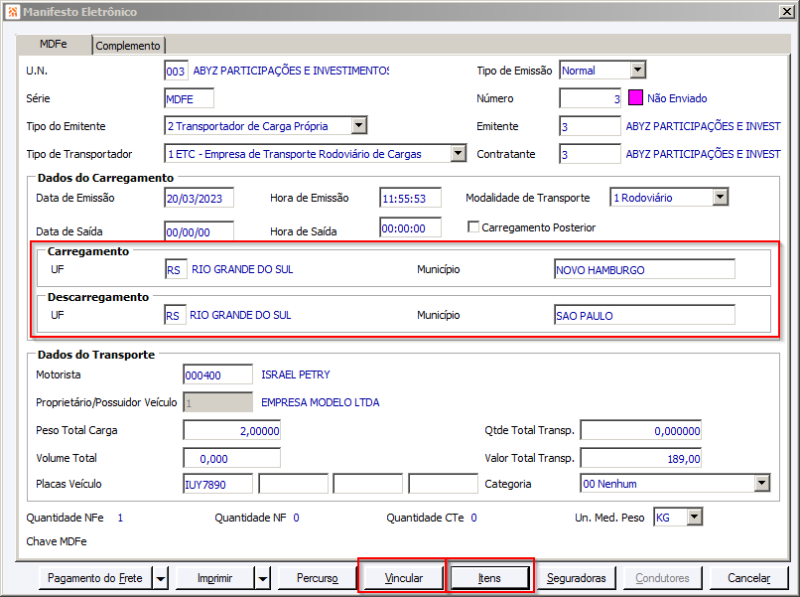Click the Descarregamento Município field SAO PAULO
The height and width of the screenshot is (597, 800).
[x=644, y=315]
